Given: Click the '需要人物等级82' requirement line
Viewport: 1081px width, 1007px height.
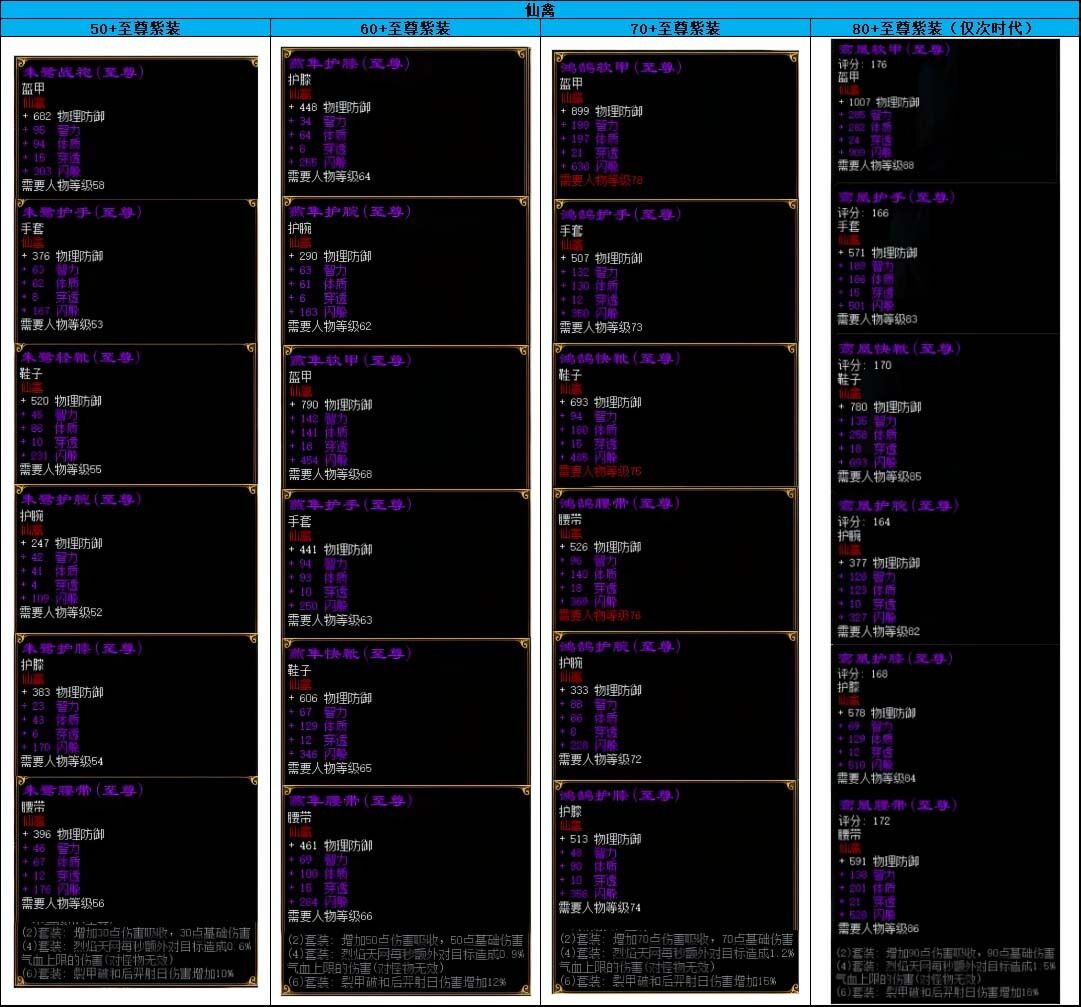Looking at the screenshot, I should (879, 631).
